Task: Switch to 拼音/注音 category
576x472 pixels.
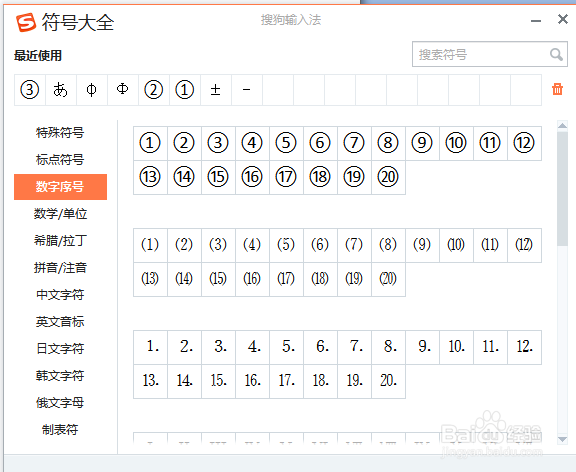Action: (x=60, y=267)
